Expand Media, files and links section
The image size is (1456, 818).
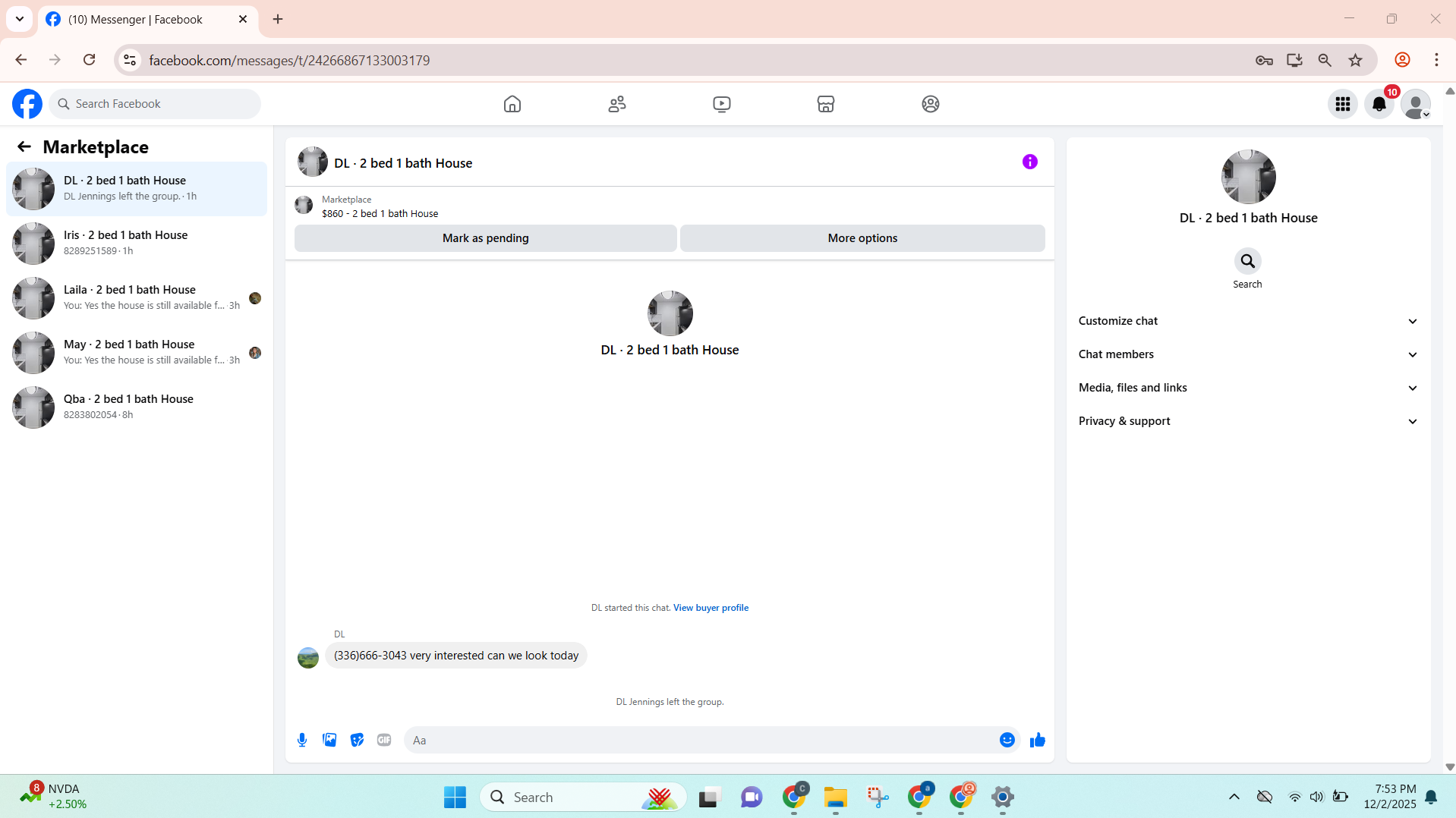[1248, 388]
